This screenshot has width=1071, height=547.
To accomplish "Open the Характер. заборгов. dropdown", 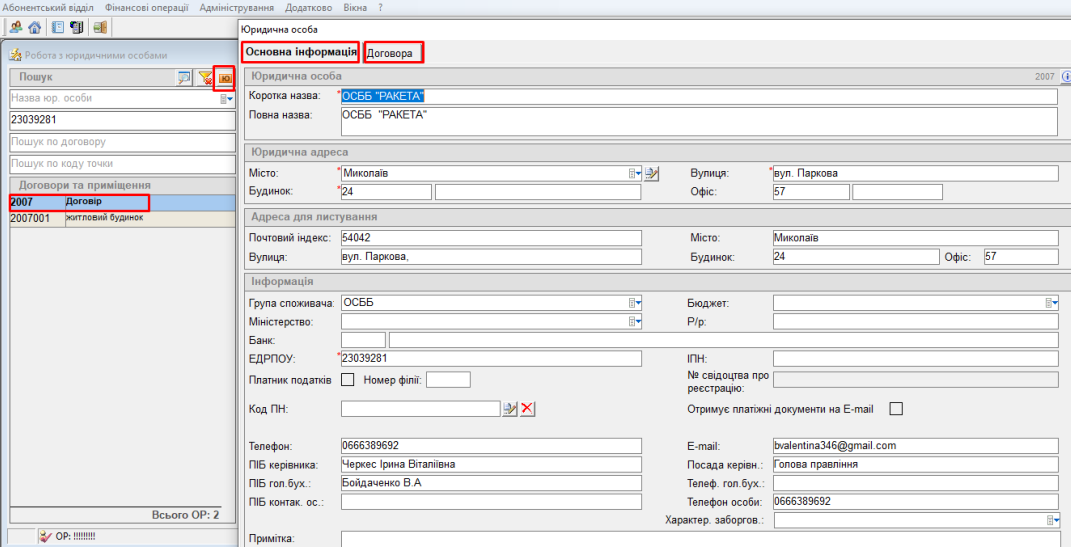I will point(1051,520).
